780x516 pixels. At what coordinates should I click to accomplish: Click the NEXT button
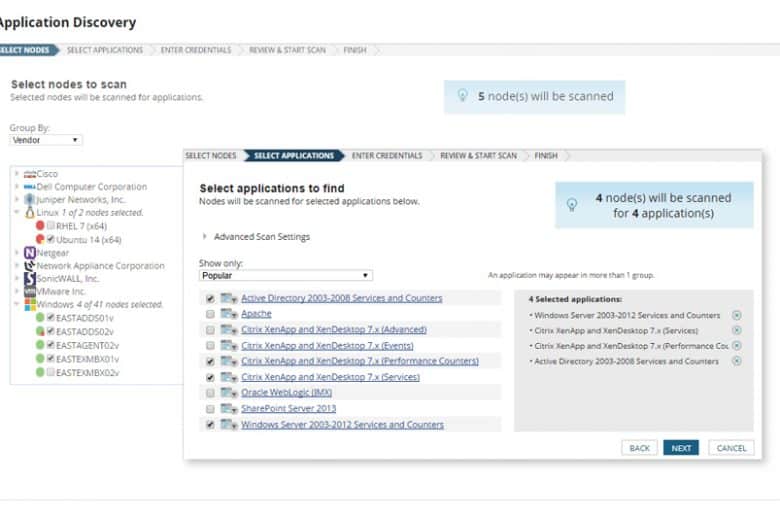click(681, 448)
